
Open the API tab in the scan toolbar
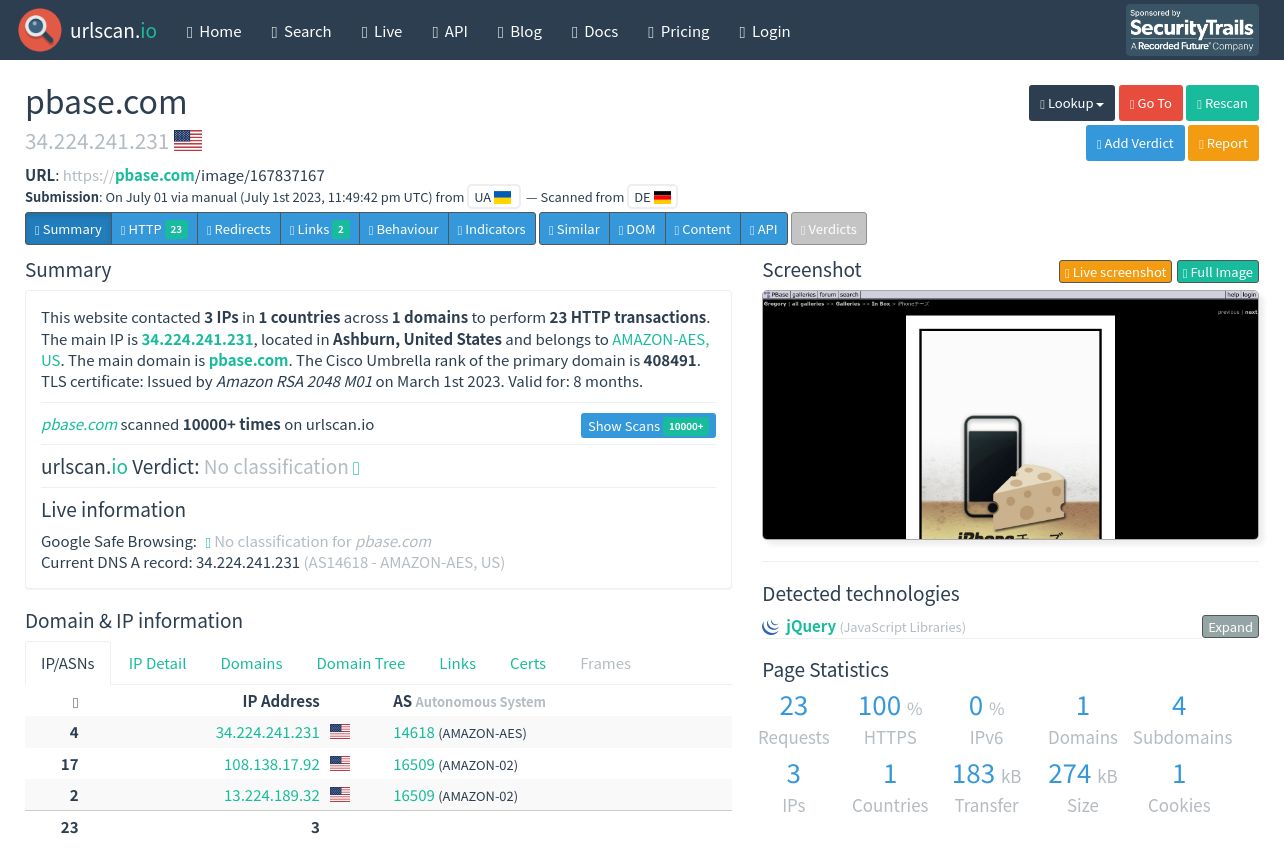click(764, 229)
